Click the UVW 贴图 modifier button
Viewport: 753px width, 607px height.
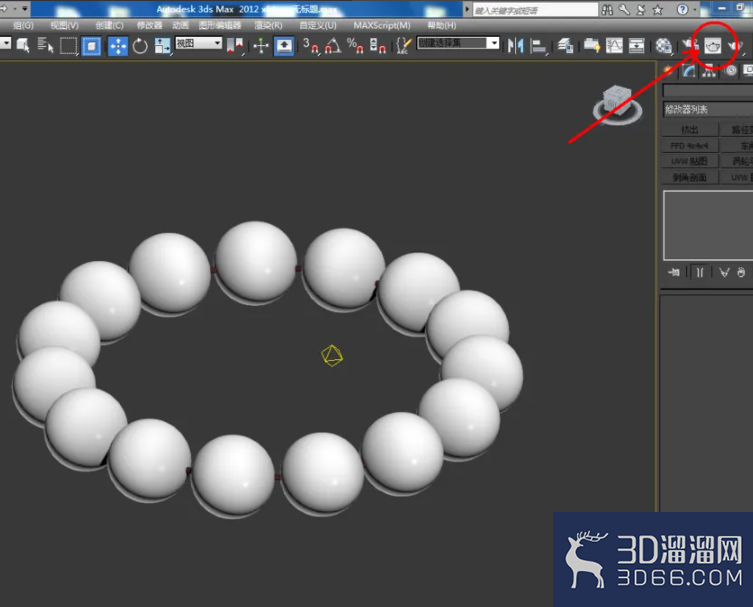click(690, 161)
